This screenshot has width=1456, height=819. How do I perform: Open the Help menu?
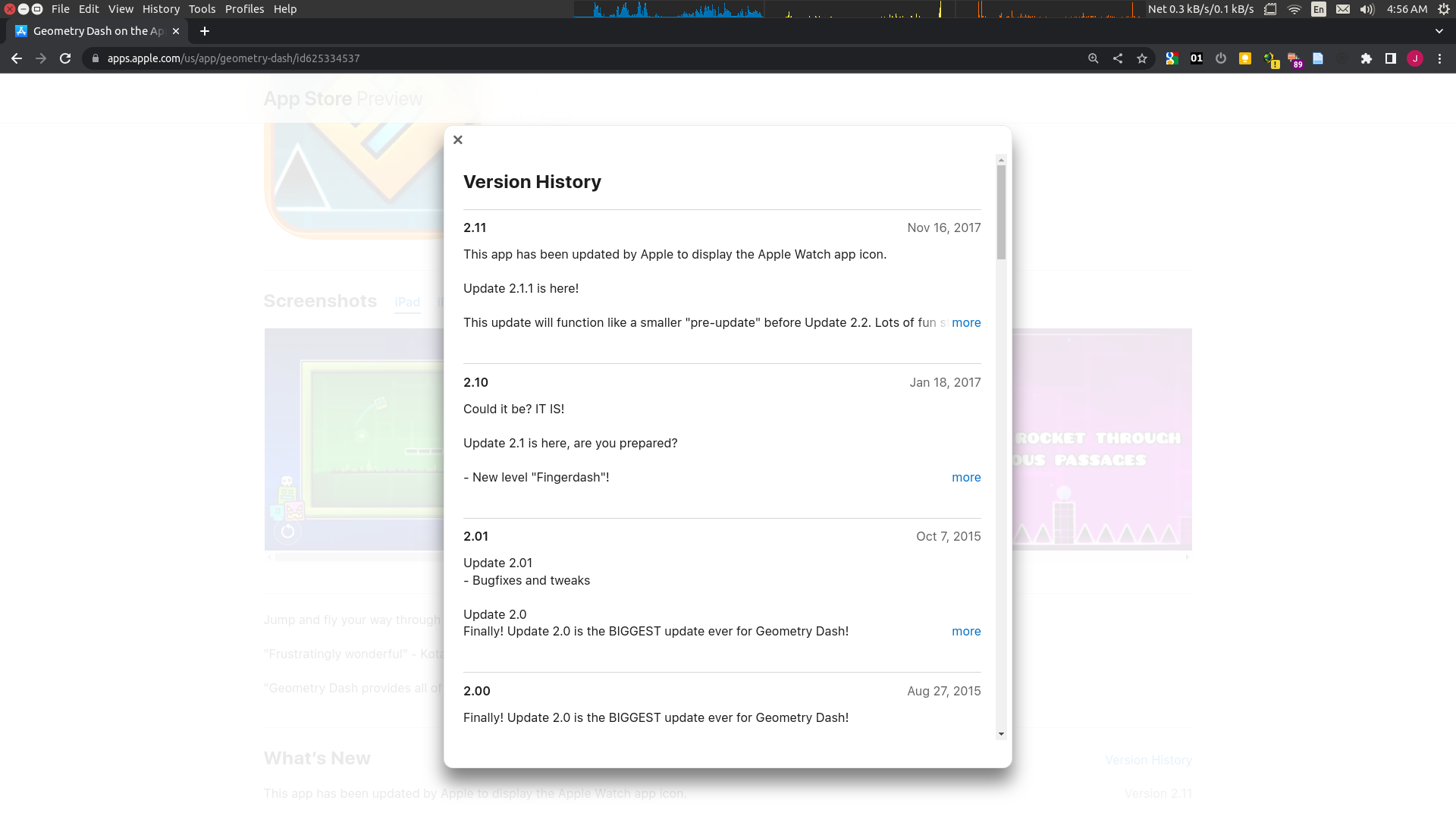(x=285, y=9)
